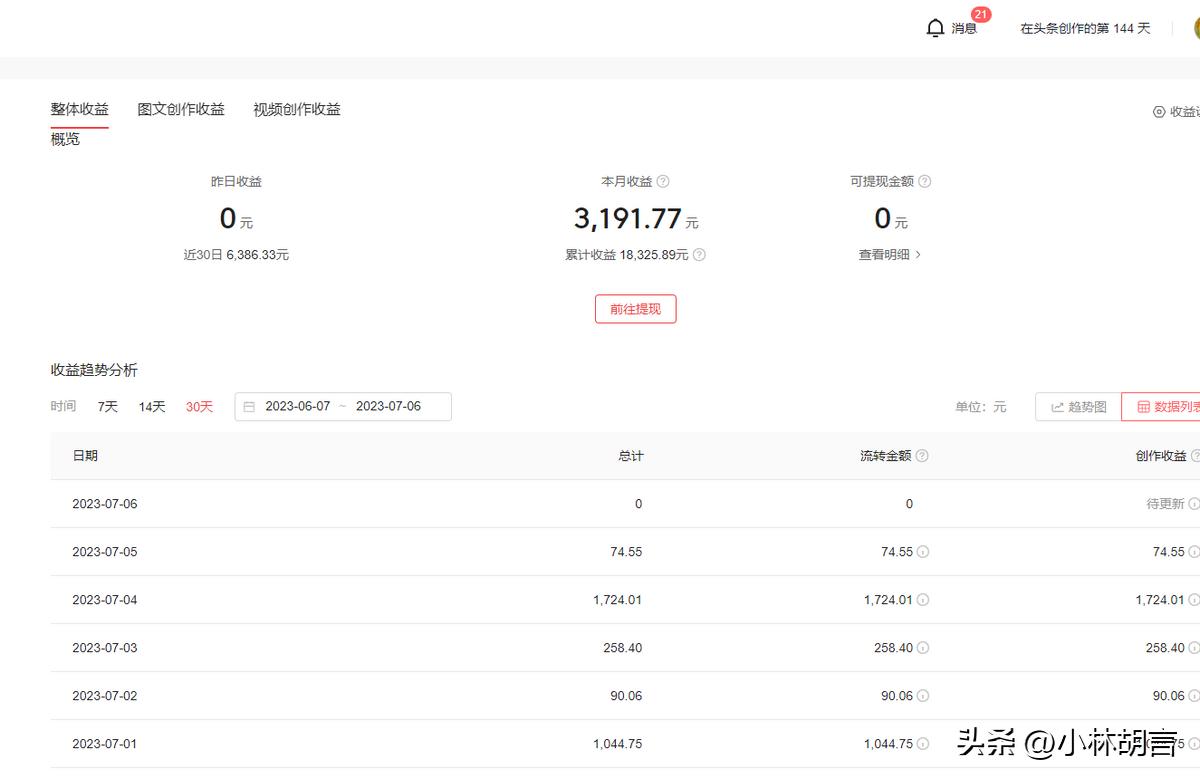Screen dimensions: 1200x780
Task: Click the notification bell icon
Action: [935, 28]
